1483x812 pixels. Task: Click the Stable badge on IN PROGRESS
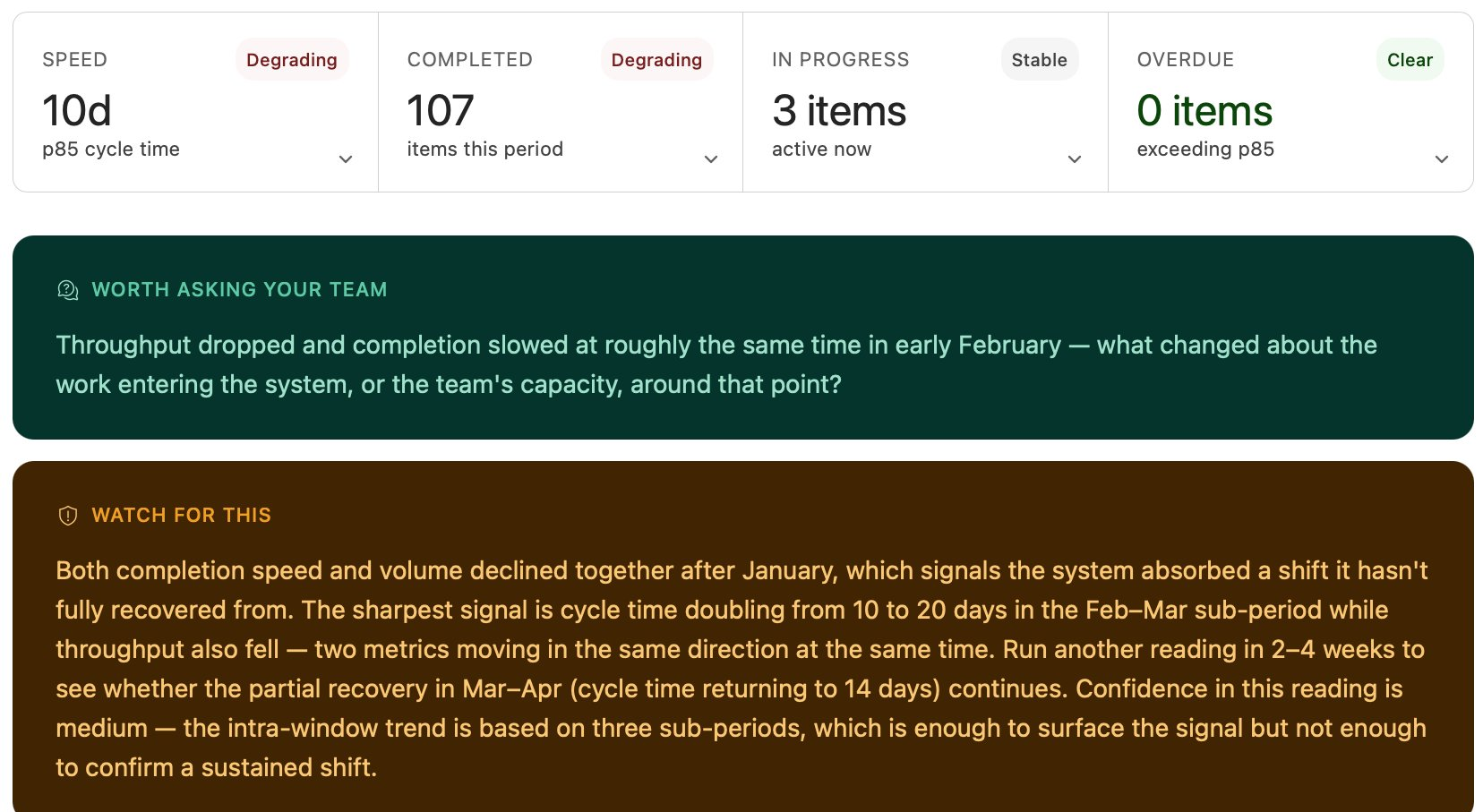1040,60
